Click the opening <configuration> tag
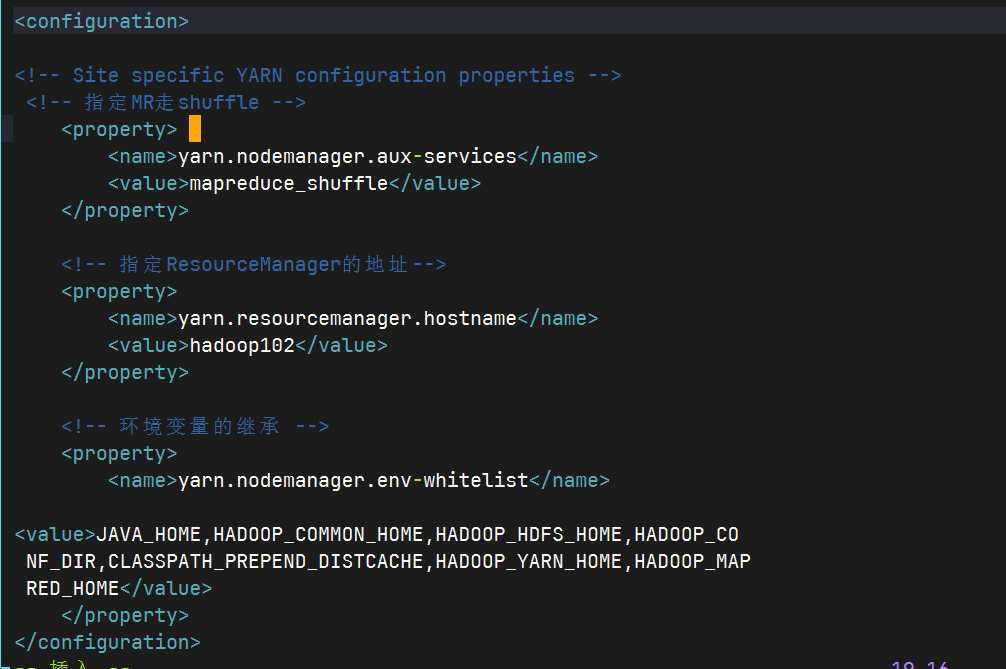This screenshot has width=1006, height=669. 100,20
